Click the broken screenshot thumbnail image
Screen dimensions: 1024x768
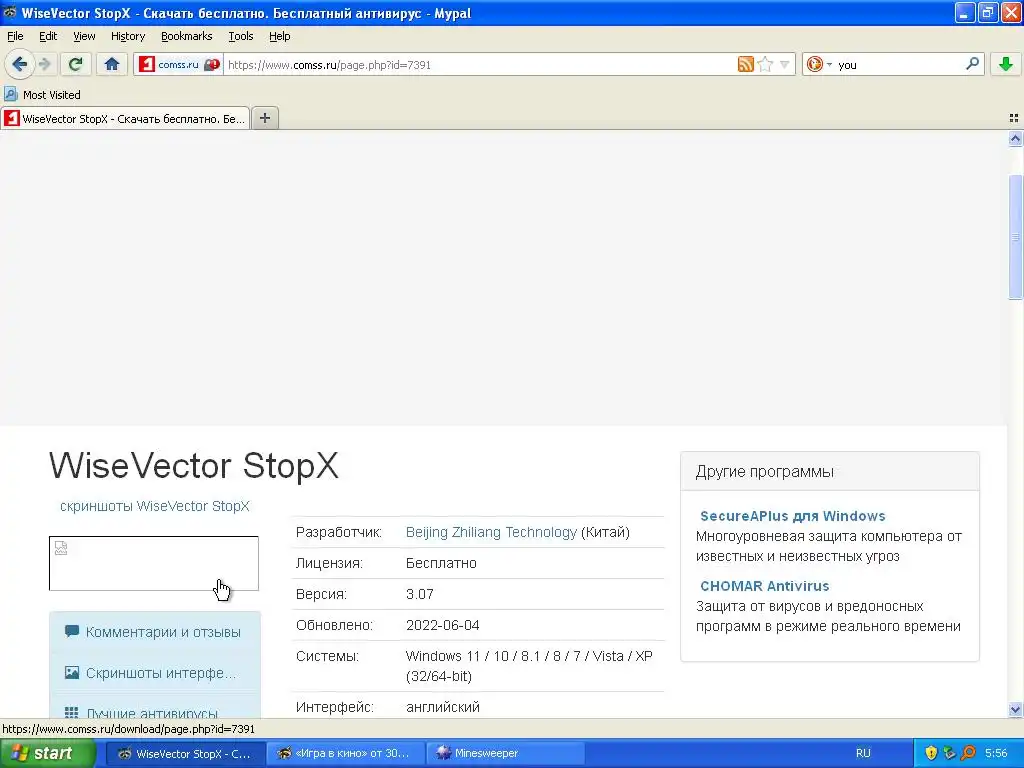coord(153,563)
